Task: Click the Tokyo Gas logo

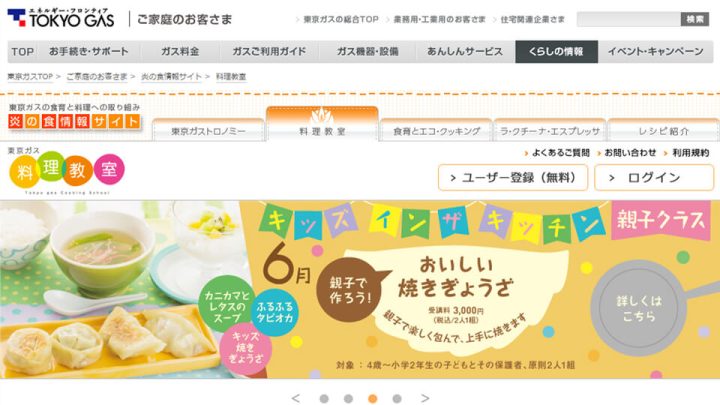Action: pyautogui.click(x=61, y=18)
